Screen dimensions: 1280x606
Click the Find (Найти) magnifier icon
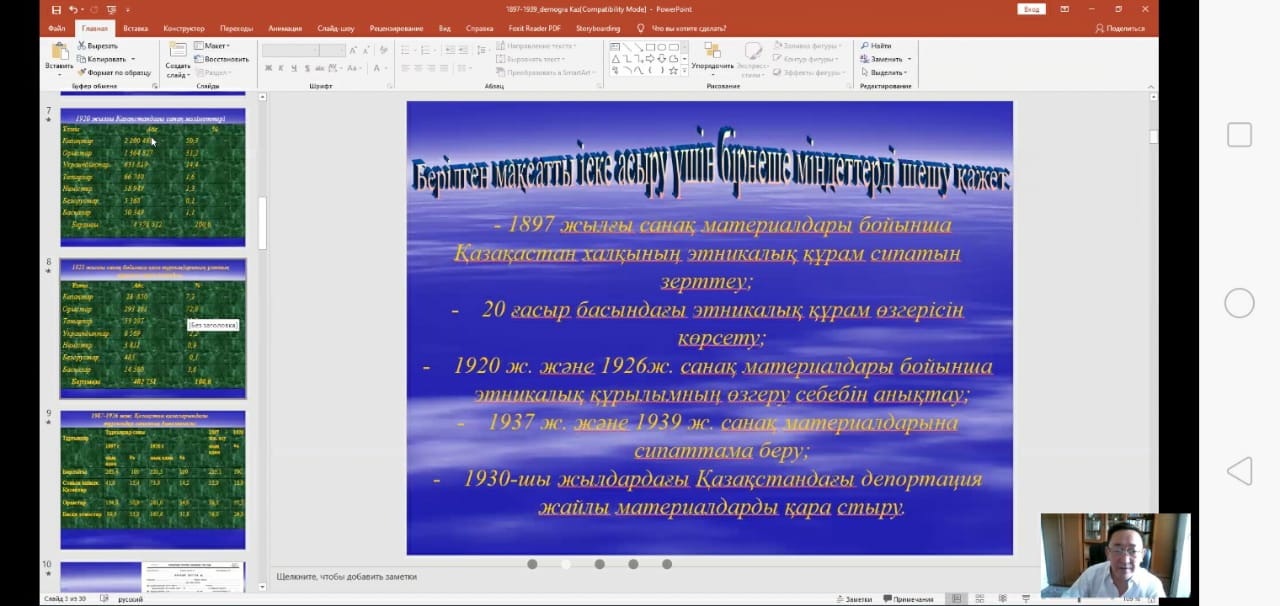tap(864, 46)
